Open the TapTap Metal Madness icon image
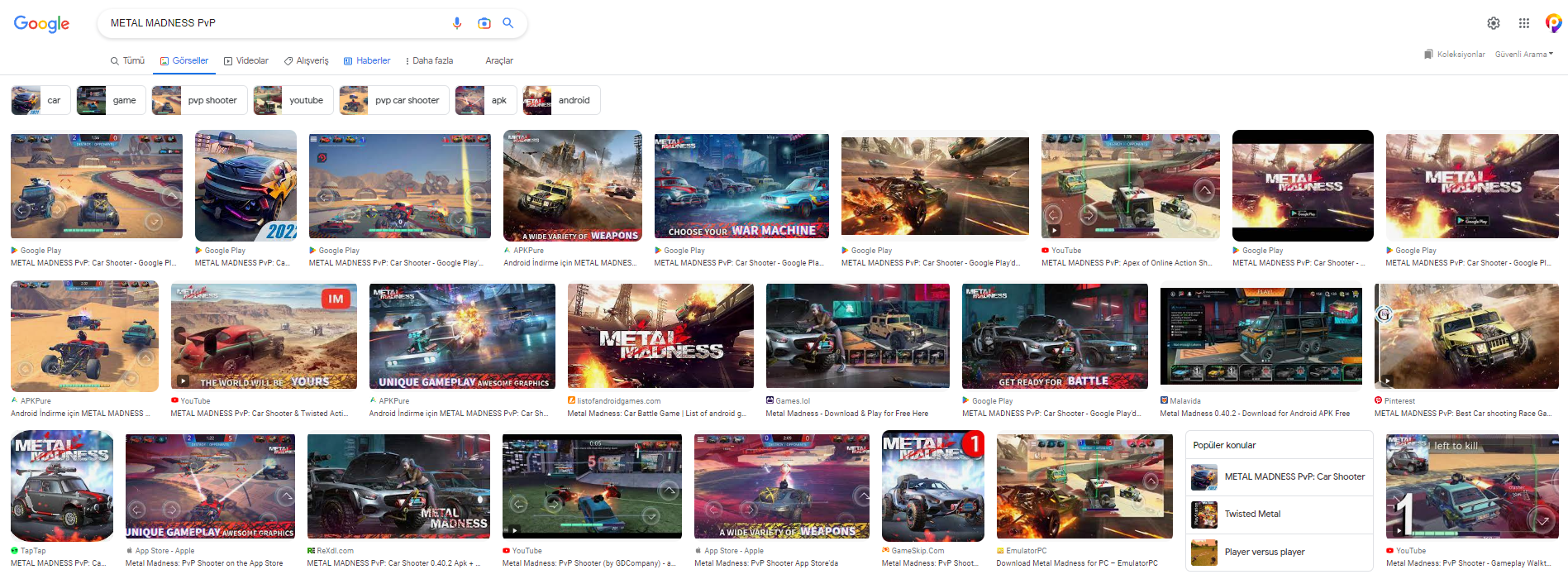The image size is (1568, 584). pos(62,486)
